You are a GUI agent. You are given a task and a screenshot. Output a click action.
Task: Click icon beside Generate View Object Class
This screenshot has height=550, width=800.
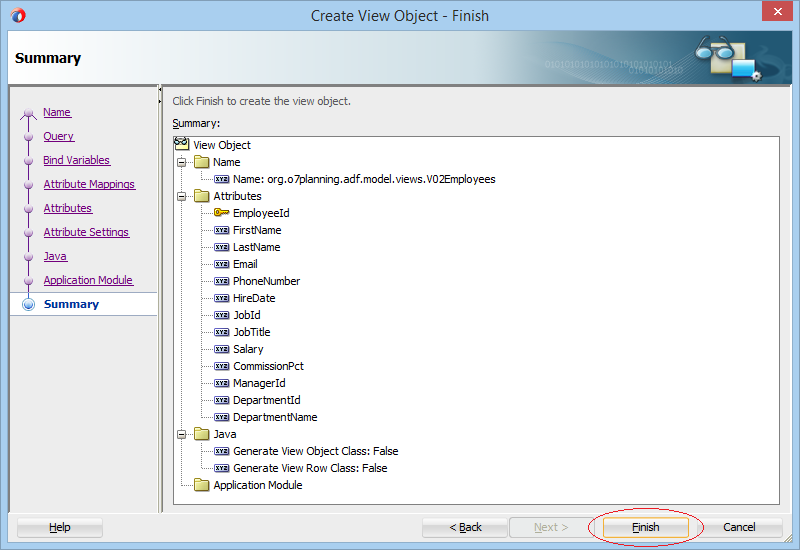click(221, 451)
